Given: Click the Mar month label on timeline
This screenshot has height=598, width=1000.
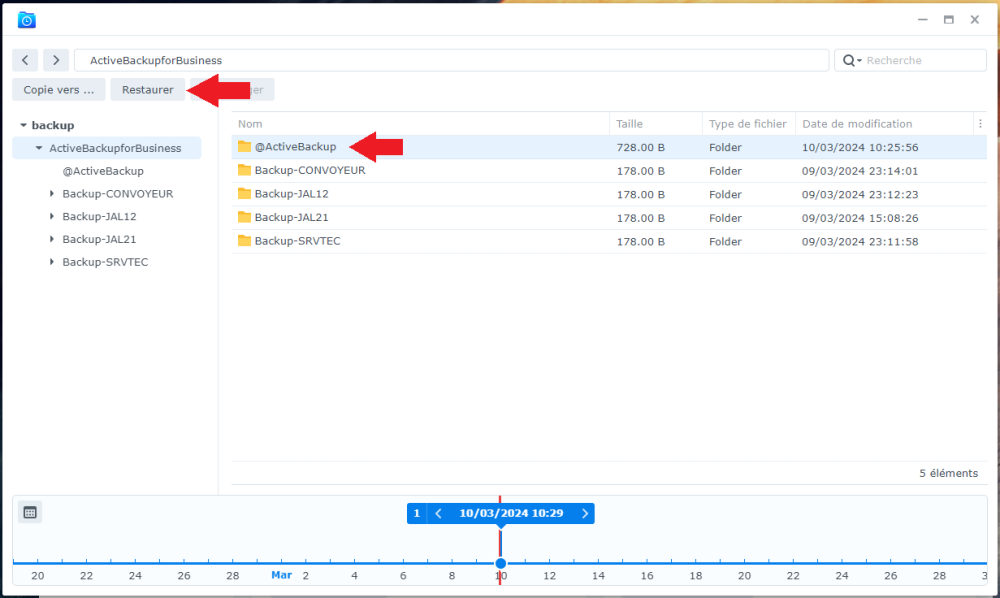Looking at the screenshot, I should 281,575.
